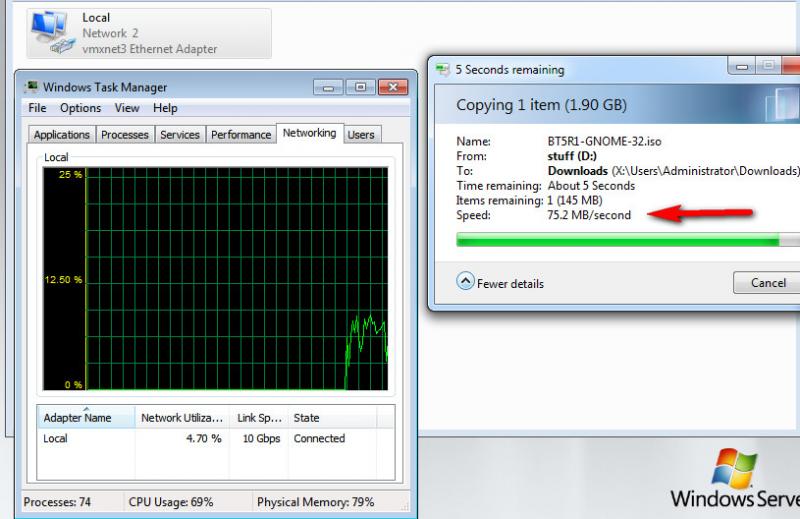Open the View menu in Task Manager
This screenshot has width=800, height=519.
pyautogui.click(x=127, y=108)
